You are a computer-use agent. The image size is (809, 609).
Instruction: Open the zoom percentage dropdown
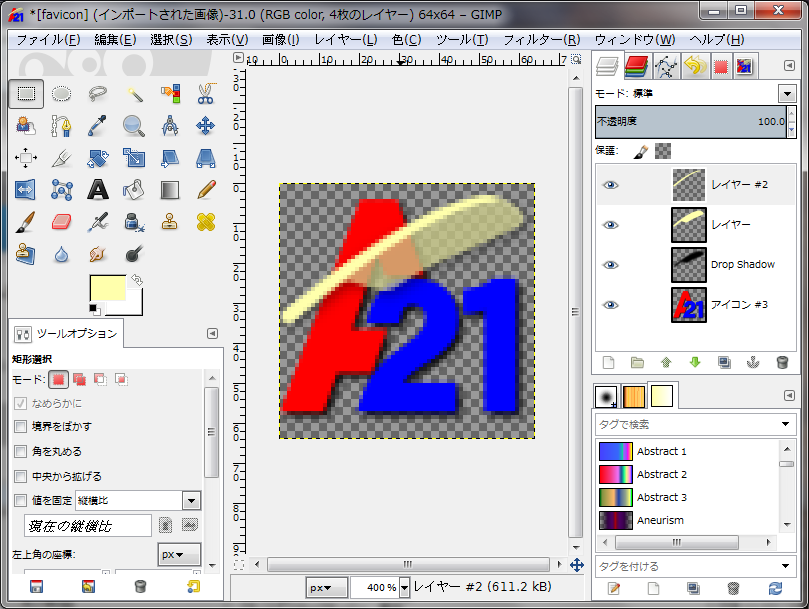pos(404,588)
